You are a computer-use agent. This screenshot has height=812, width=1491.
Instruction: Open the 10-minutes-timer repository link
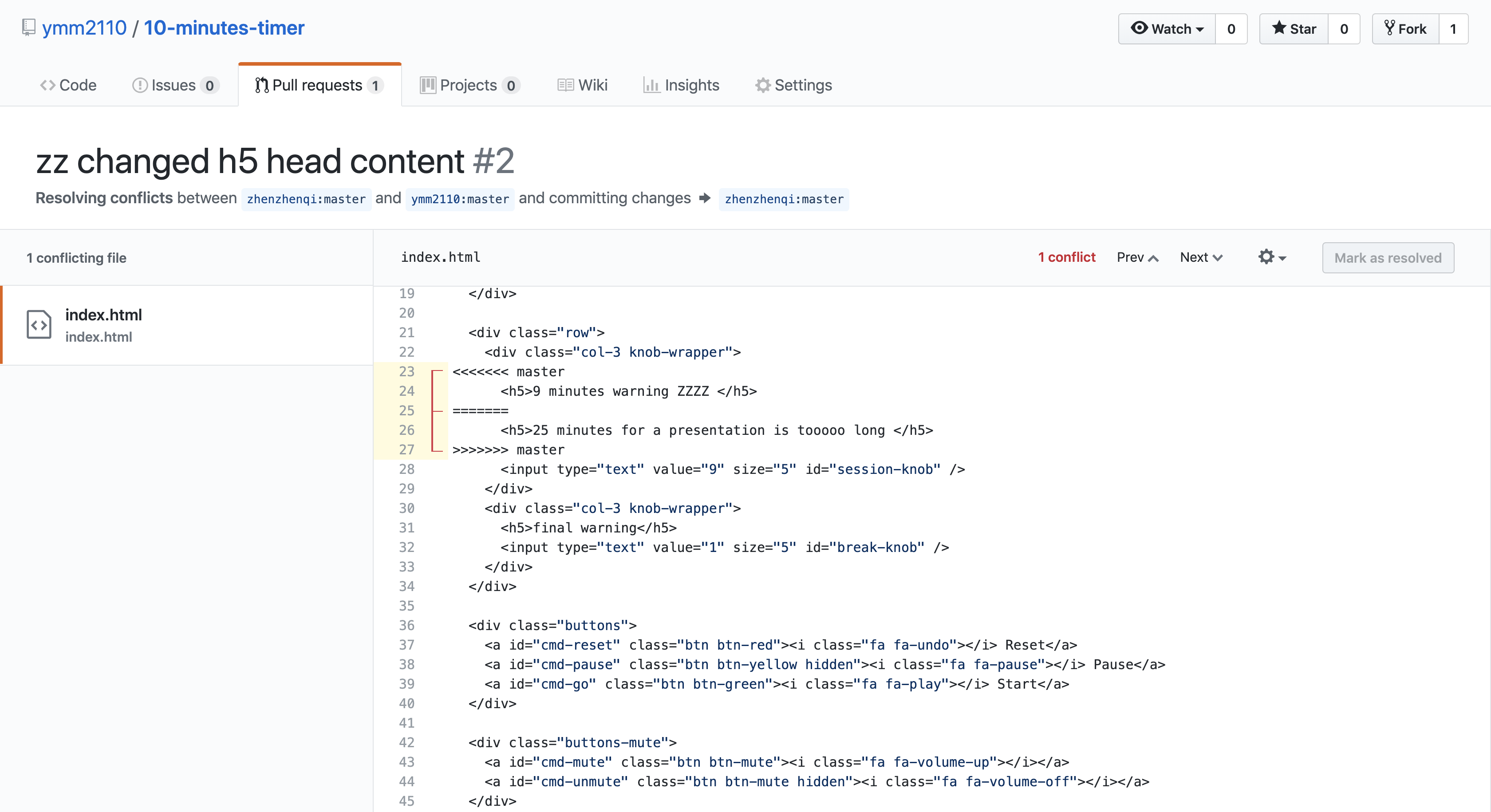point(224,28)
